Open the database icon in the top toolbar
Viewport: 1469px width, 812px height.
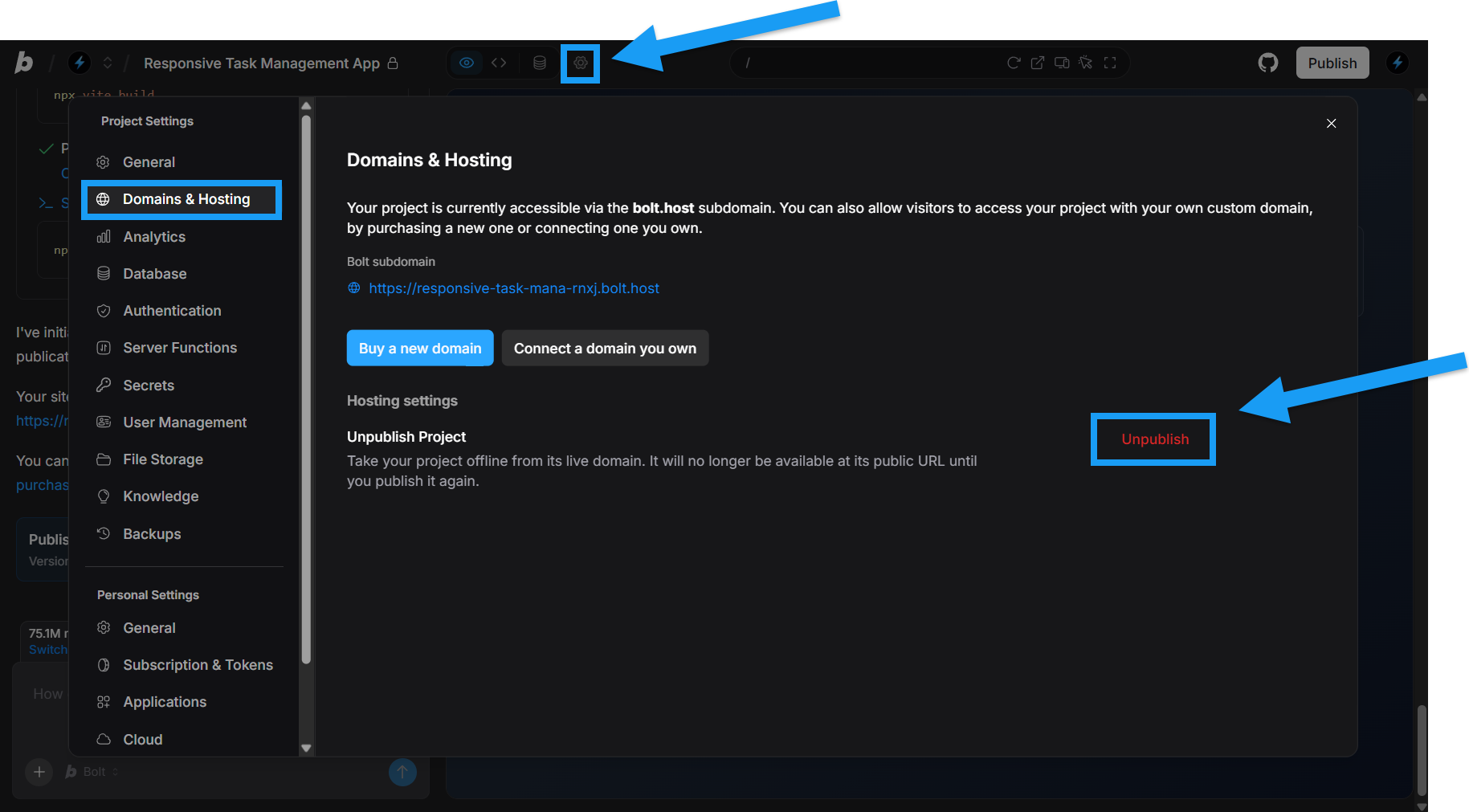click(540, 63)
